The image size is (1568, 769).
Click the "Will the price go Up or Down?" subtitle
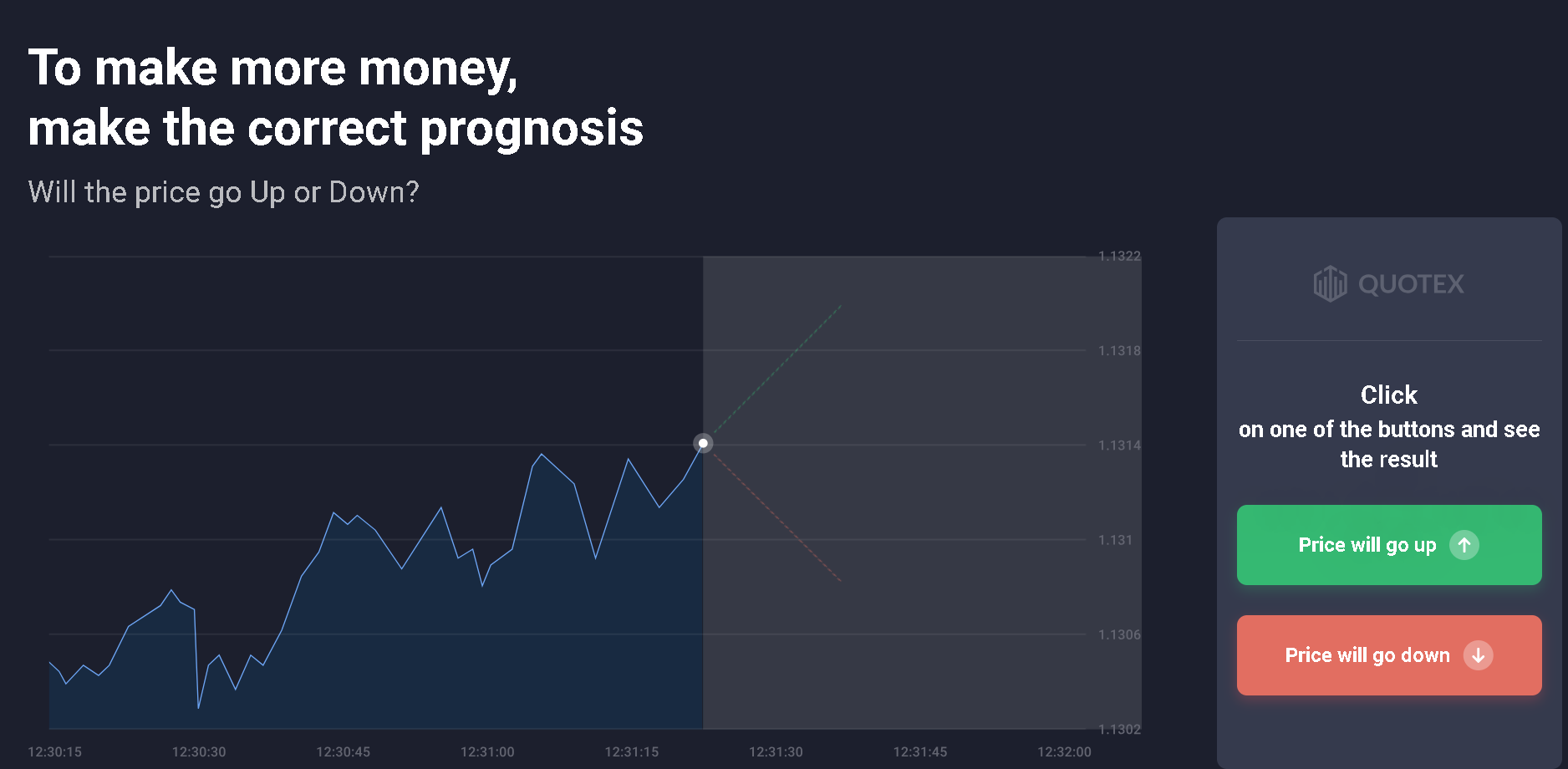[223, 192]
